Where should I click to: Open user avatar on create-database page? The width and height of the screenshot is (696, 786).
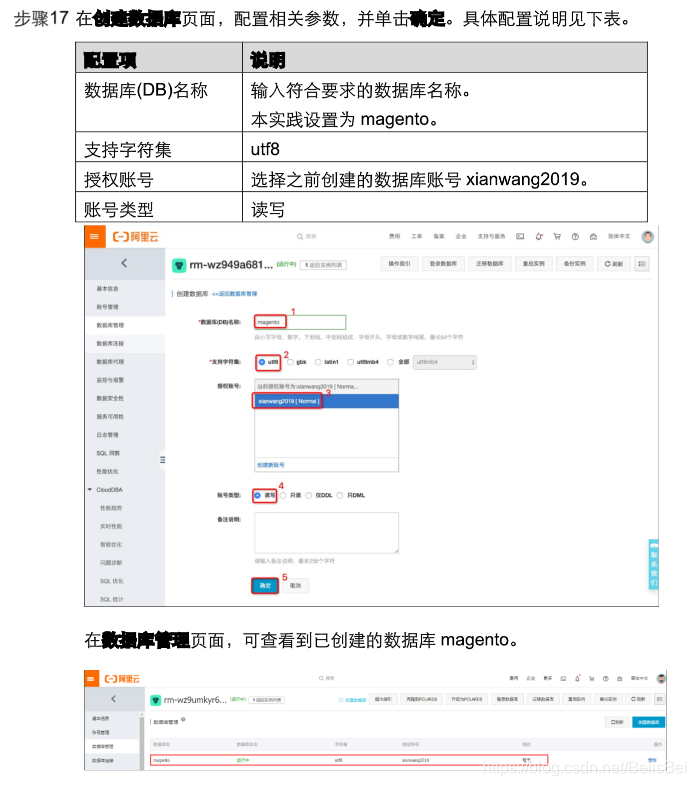click(647, 236)
